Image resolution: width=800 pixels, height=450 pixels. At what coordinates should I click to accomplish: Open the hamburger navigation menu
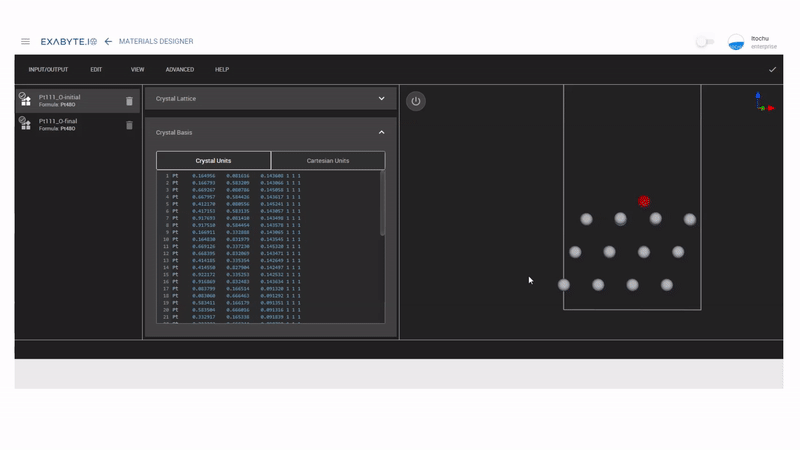(x=25, y=41)
